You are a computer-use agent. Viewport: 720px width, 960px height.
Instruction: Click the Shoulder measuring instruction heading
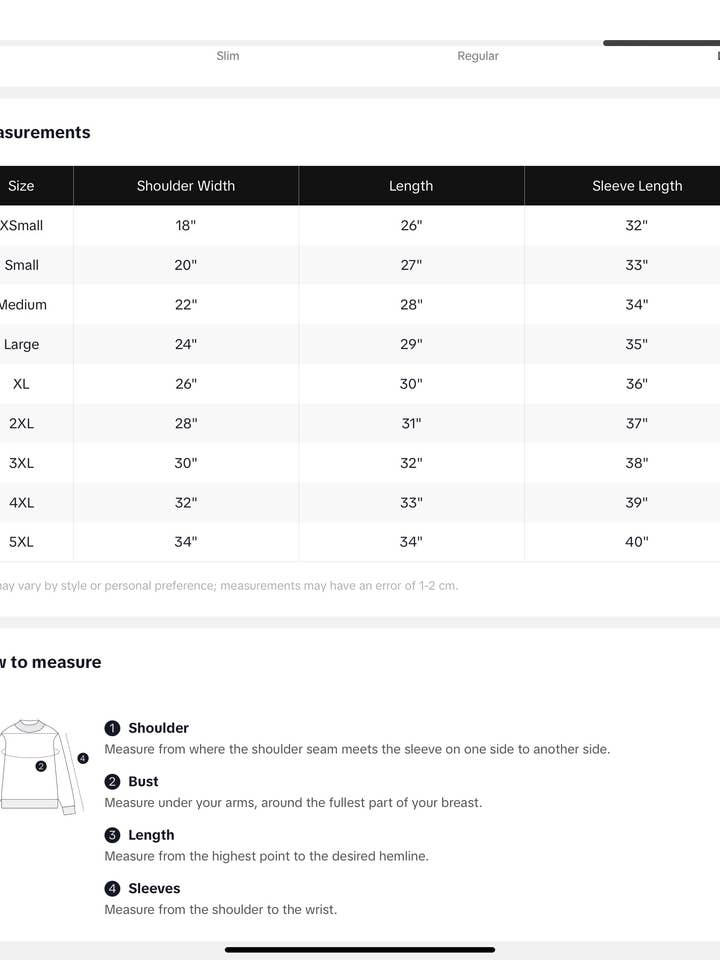[x=158, y=728]
